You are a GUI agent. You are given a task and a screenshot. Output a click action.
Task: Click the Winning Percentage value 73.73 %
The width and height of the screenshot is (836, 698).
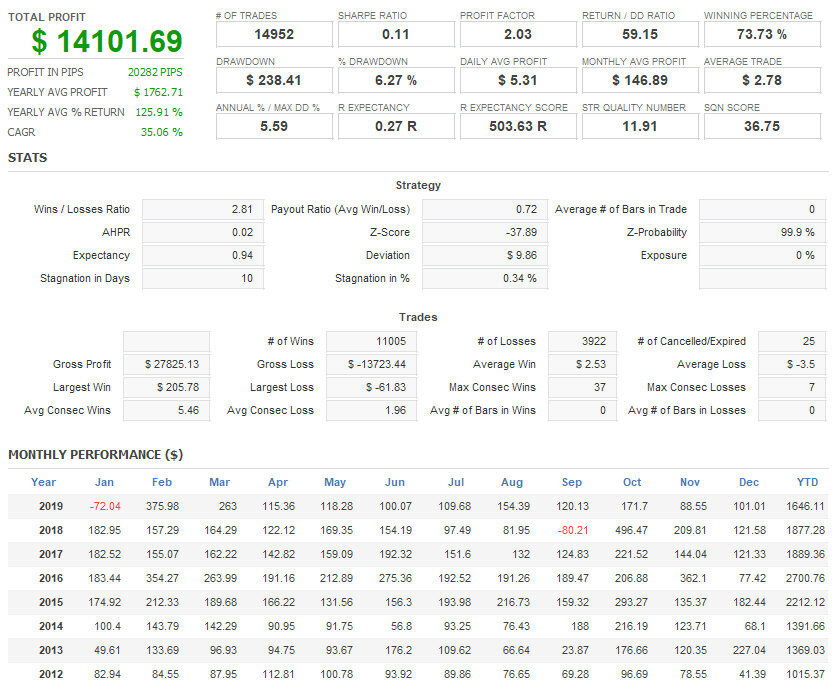tap(762, 35)
